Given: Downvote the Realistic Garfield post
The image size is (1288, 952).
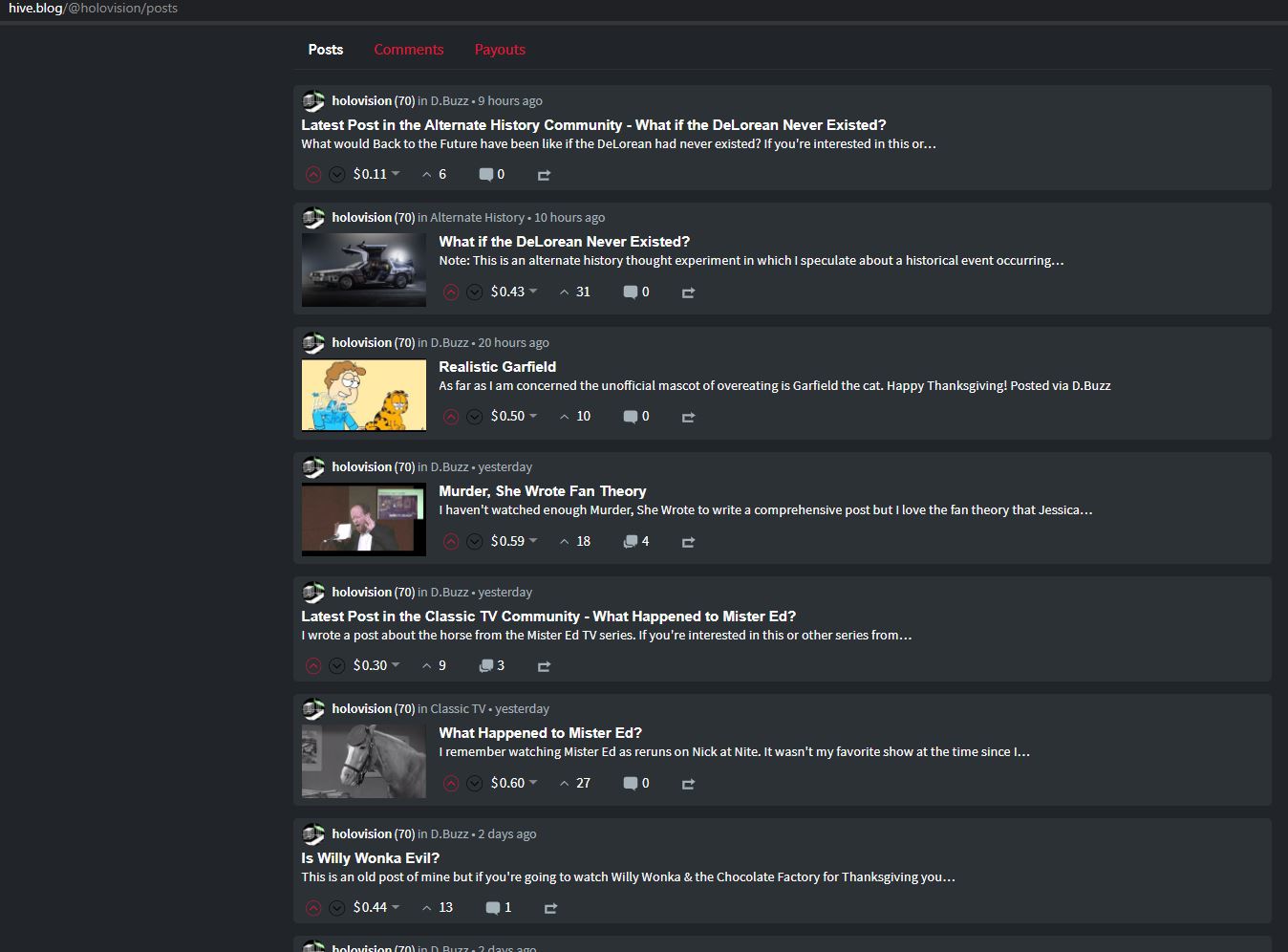Looking at the screenshot, I should tap(475, 417).
